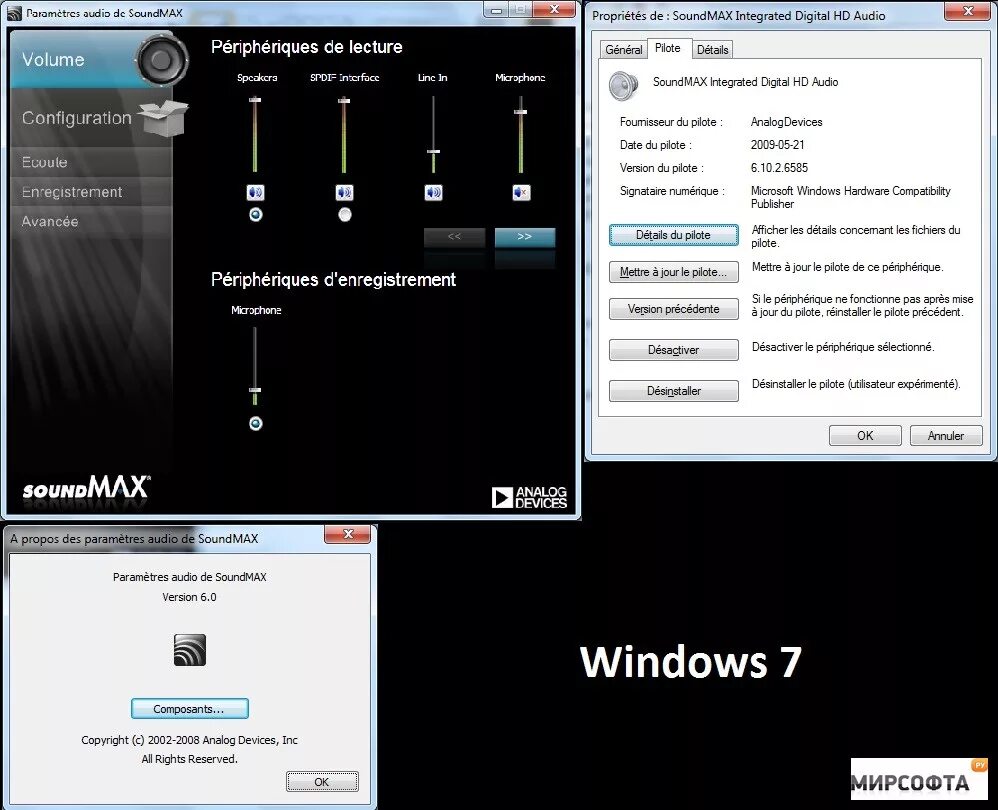Open the Avancée section

pos(90,221)
